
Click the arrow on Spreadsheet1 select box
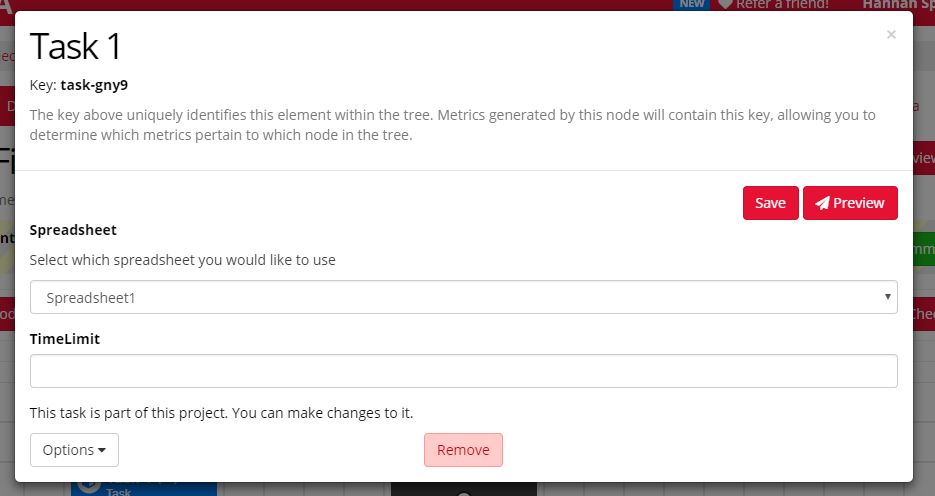pyautogui.click(x=888, y=297)
